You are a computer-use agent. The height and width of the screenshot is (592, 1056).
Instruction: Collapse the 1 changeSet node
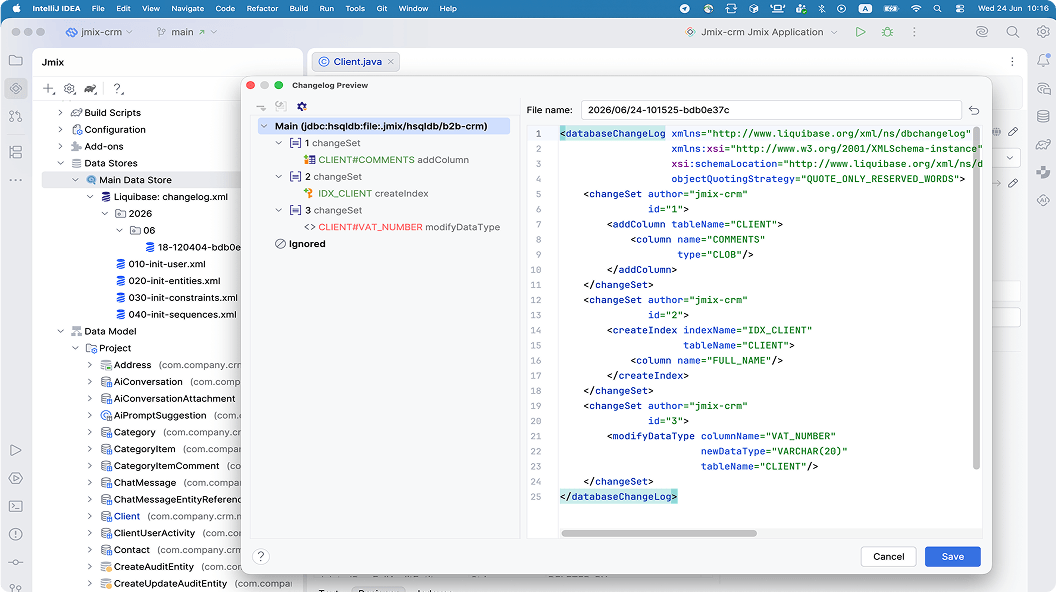coord(279,143)
